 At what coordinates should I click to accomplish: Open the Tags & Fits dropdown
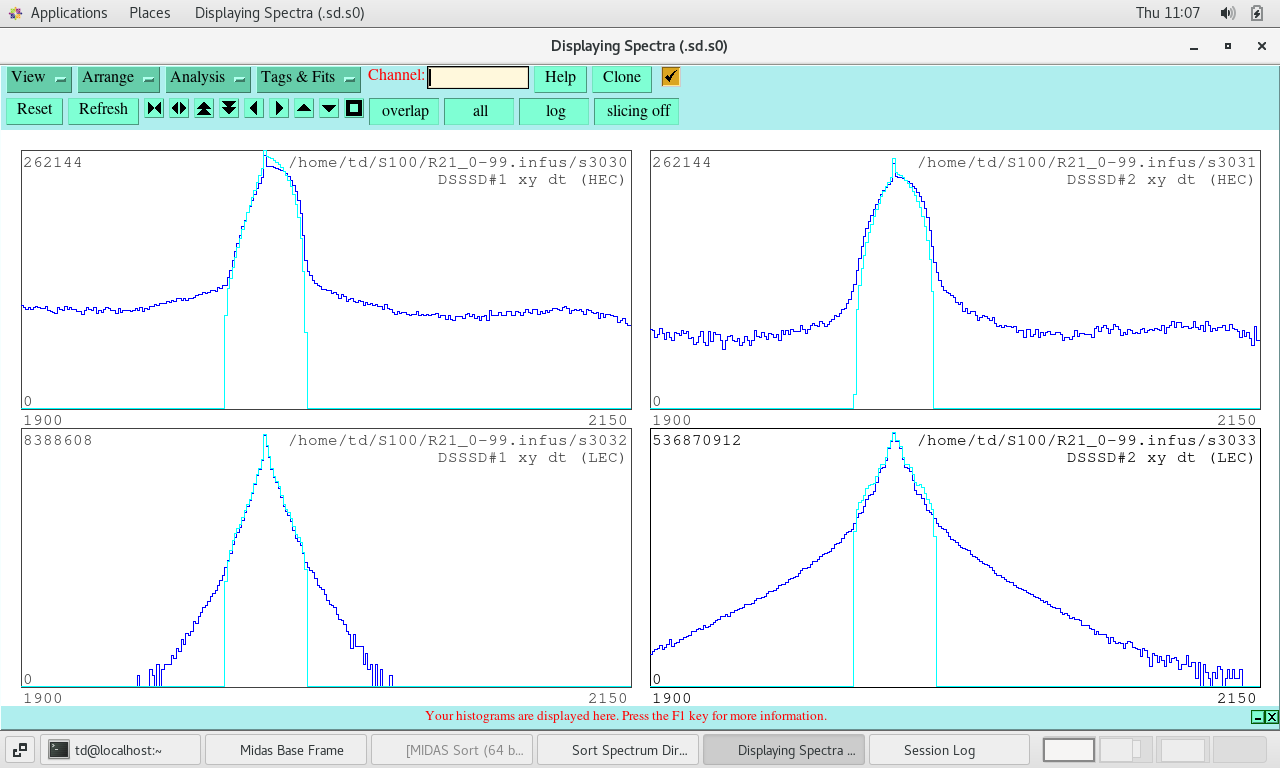308,78
